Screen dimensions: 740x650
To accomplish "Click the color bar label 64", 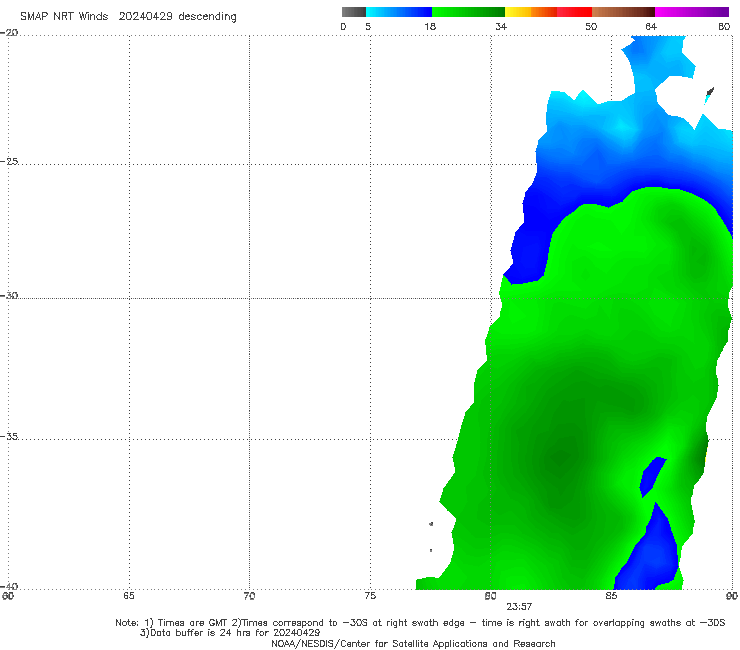I will (x=651, y=26).
